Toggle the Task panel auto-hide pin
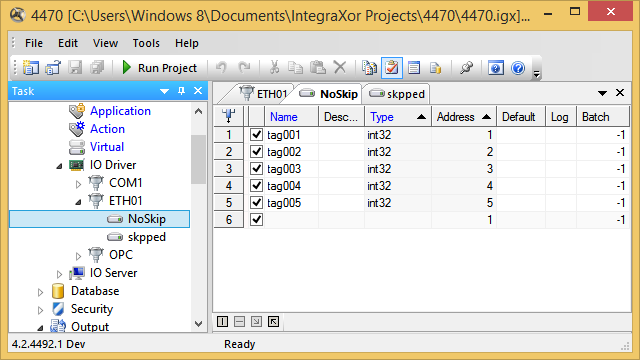640x360 pixels. point(182,91)
